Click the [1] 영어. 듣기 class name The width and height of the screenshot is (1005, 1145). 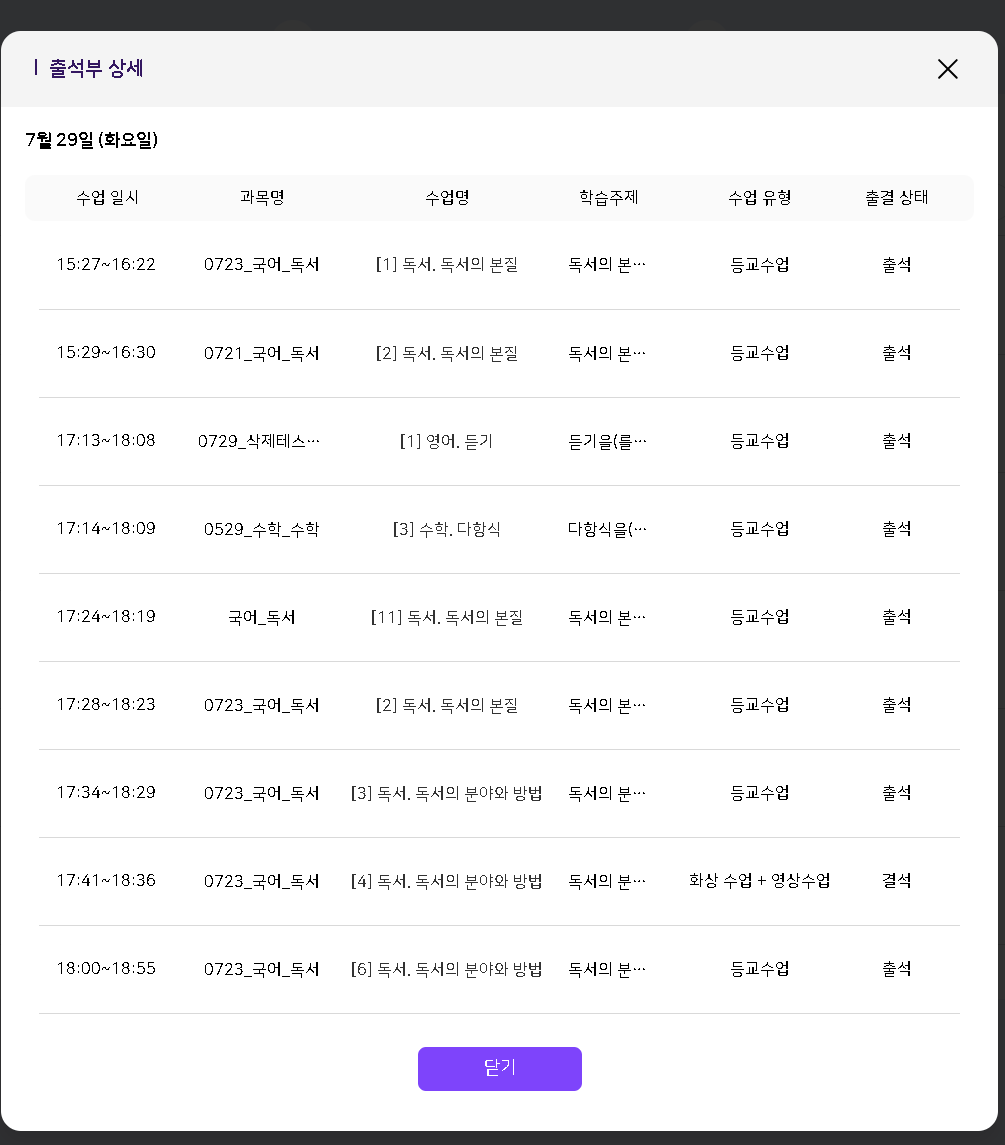(x=446, y=441)
